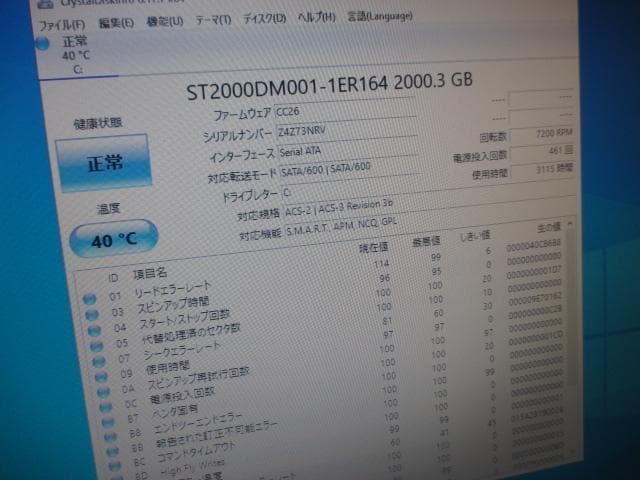Image resolution: width=640 pixels, height=480 pixels.
Task: Click the 温度 label
Action: [109, 209]
